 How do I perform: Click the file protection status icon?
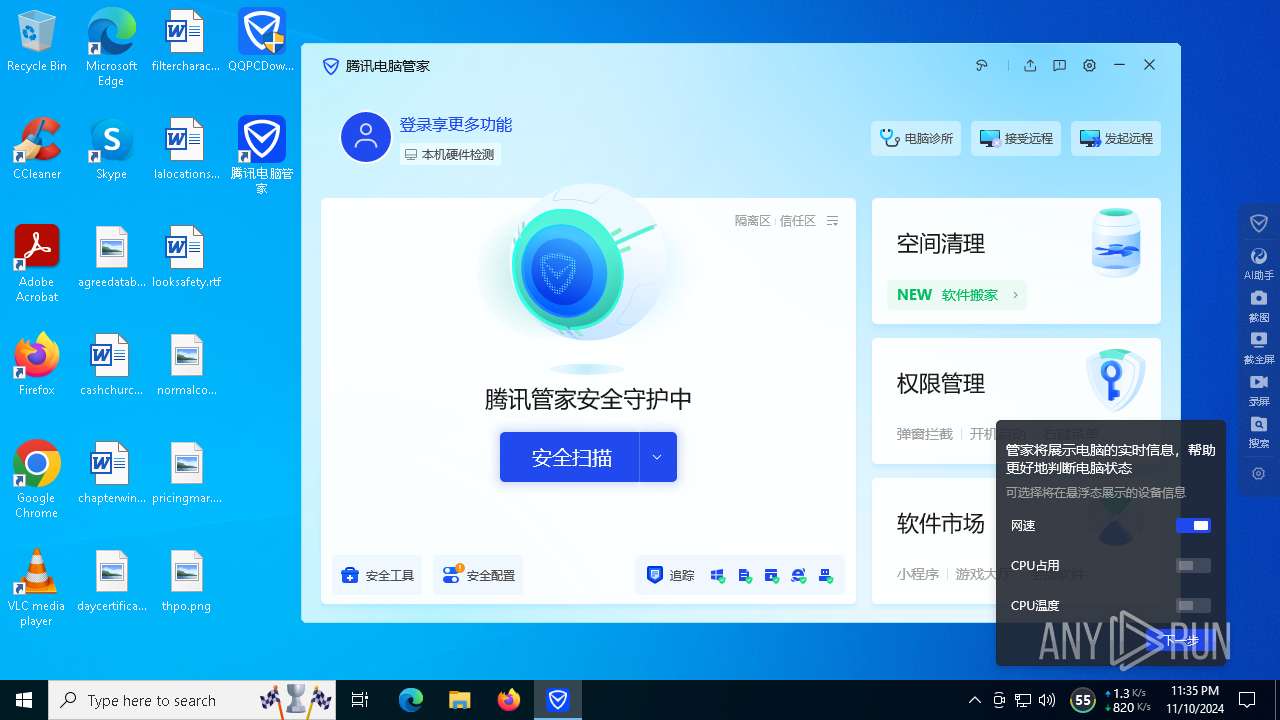click(744, 575)
